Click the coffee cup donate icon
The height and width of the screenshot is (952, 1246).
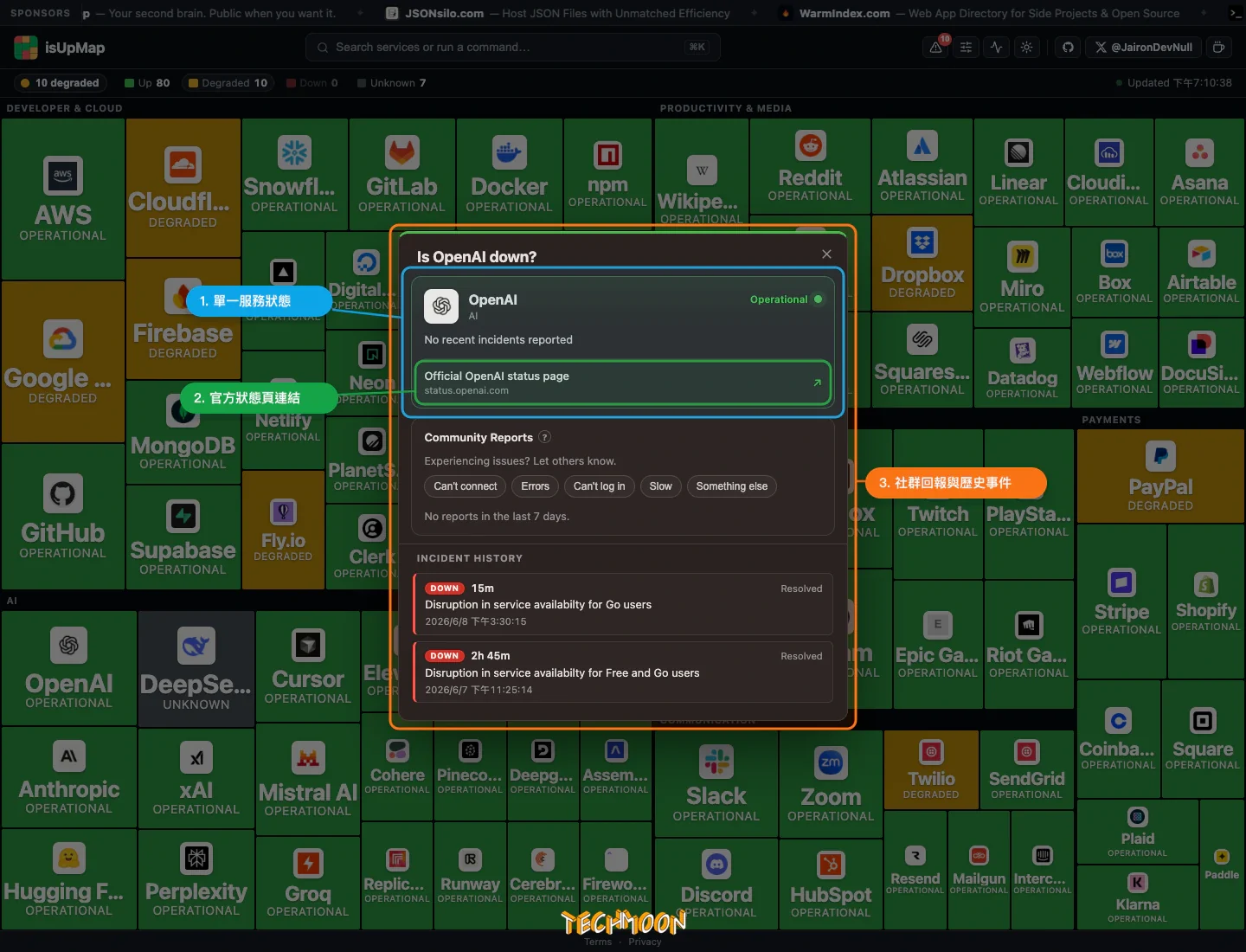1218,47
